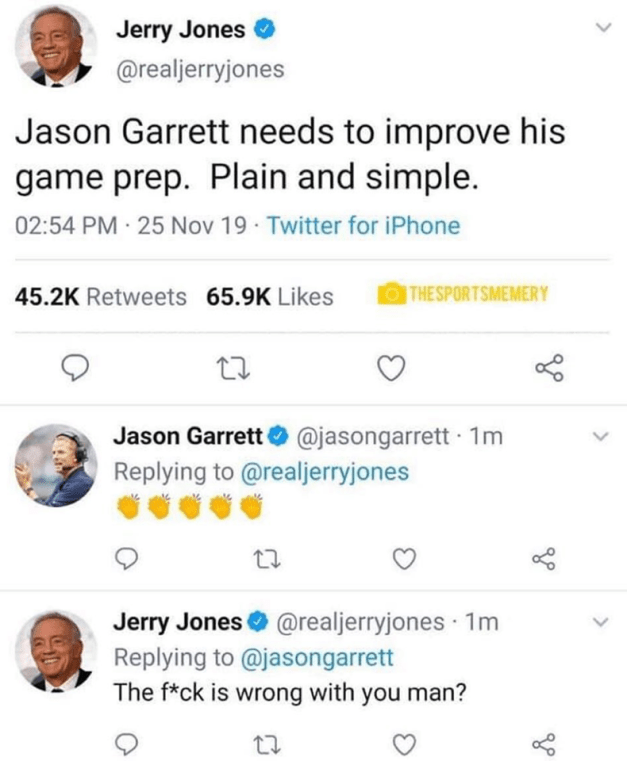Screen dimensions: 627x761
Task: Share the main game prep tweet
Action: (x=550, y=368)
